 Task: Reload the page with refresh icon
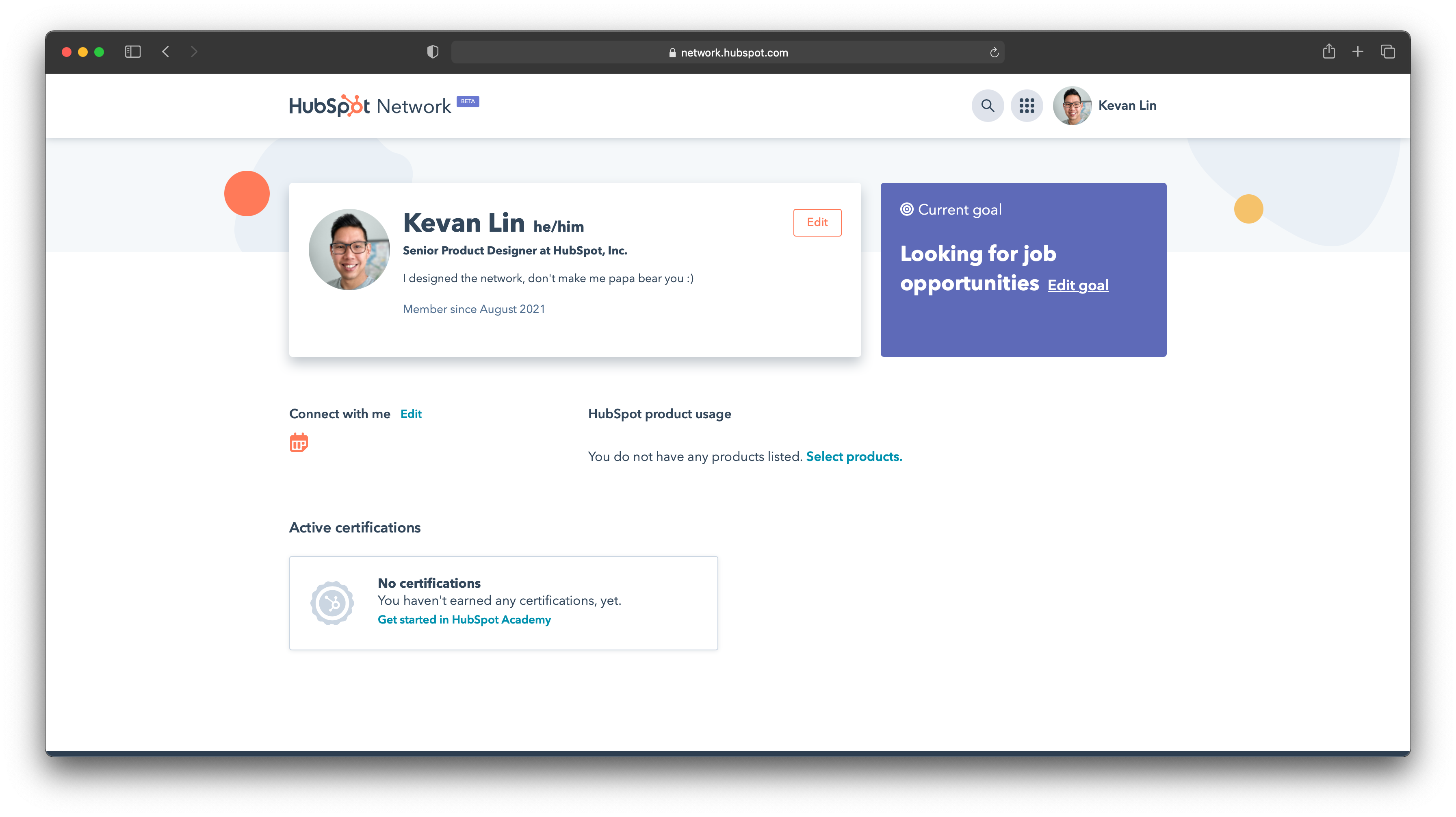pos(994,52)
